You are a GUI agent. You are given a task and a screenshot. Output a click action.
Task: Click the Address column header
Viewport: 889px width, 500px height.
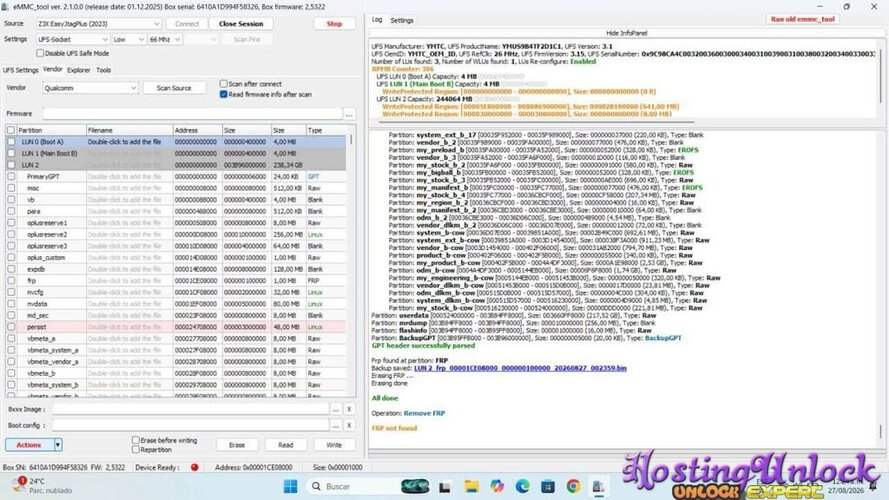point(197,130)
